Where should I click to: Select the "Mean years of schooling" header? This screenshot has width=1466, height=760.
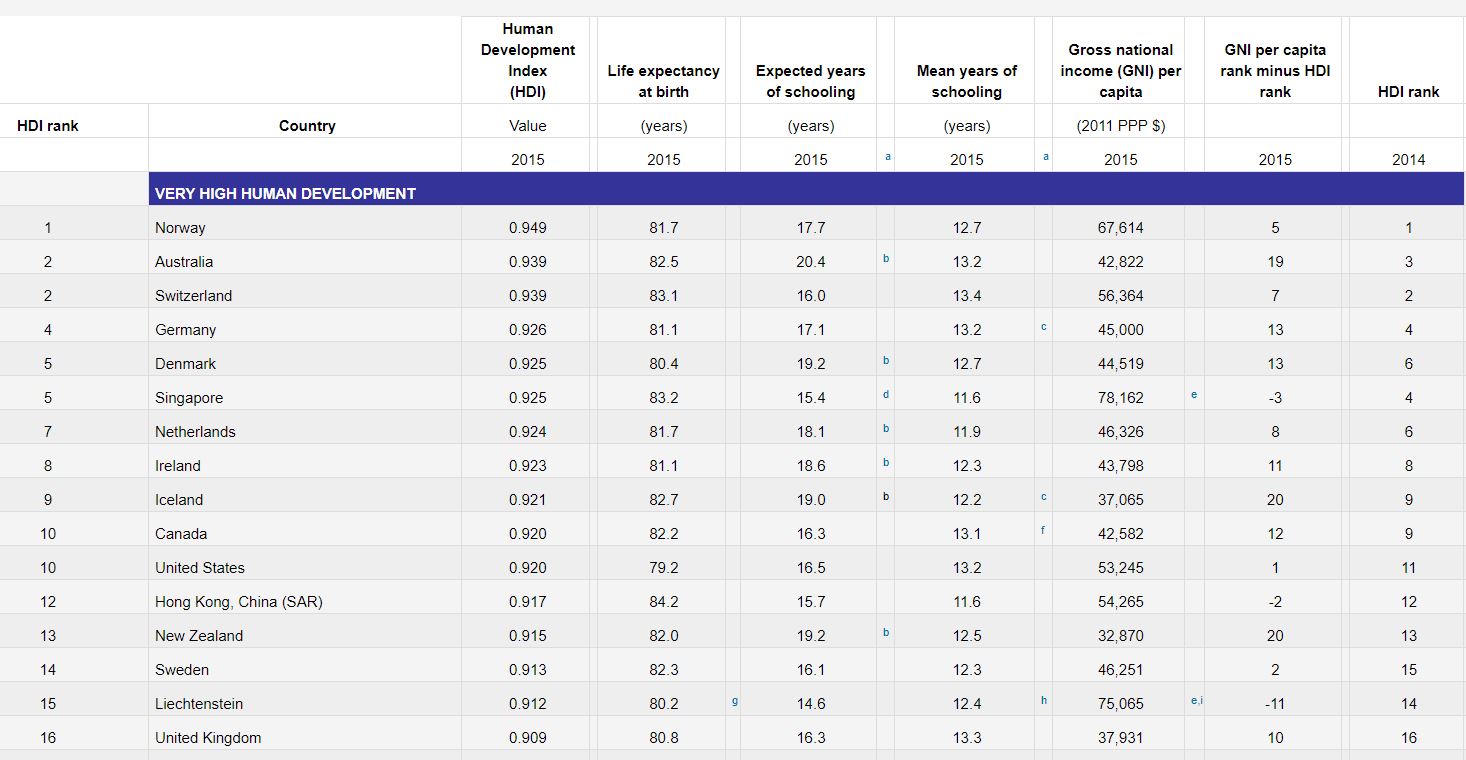(x=966, y=81)
